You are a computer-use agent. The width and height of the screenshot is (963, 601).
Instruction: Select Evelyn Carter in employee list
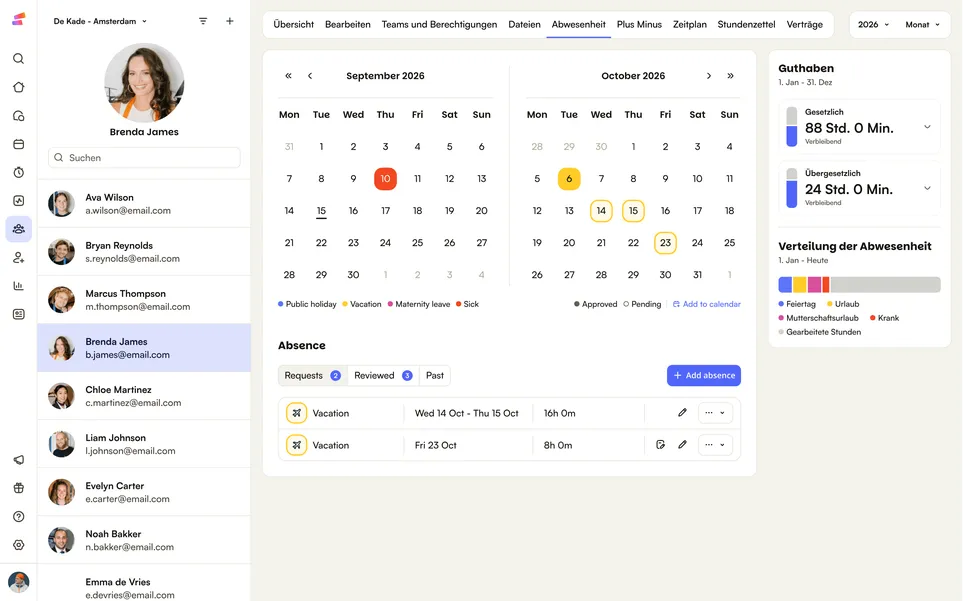click(x=144, y=492)
